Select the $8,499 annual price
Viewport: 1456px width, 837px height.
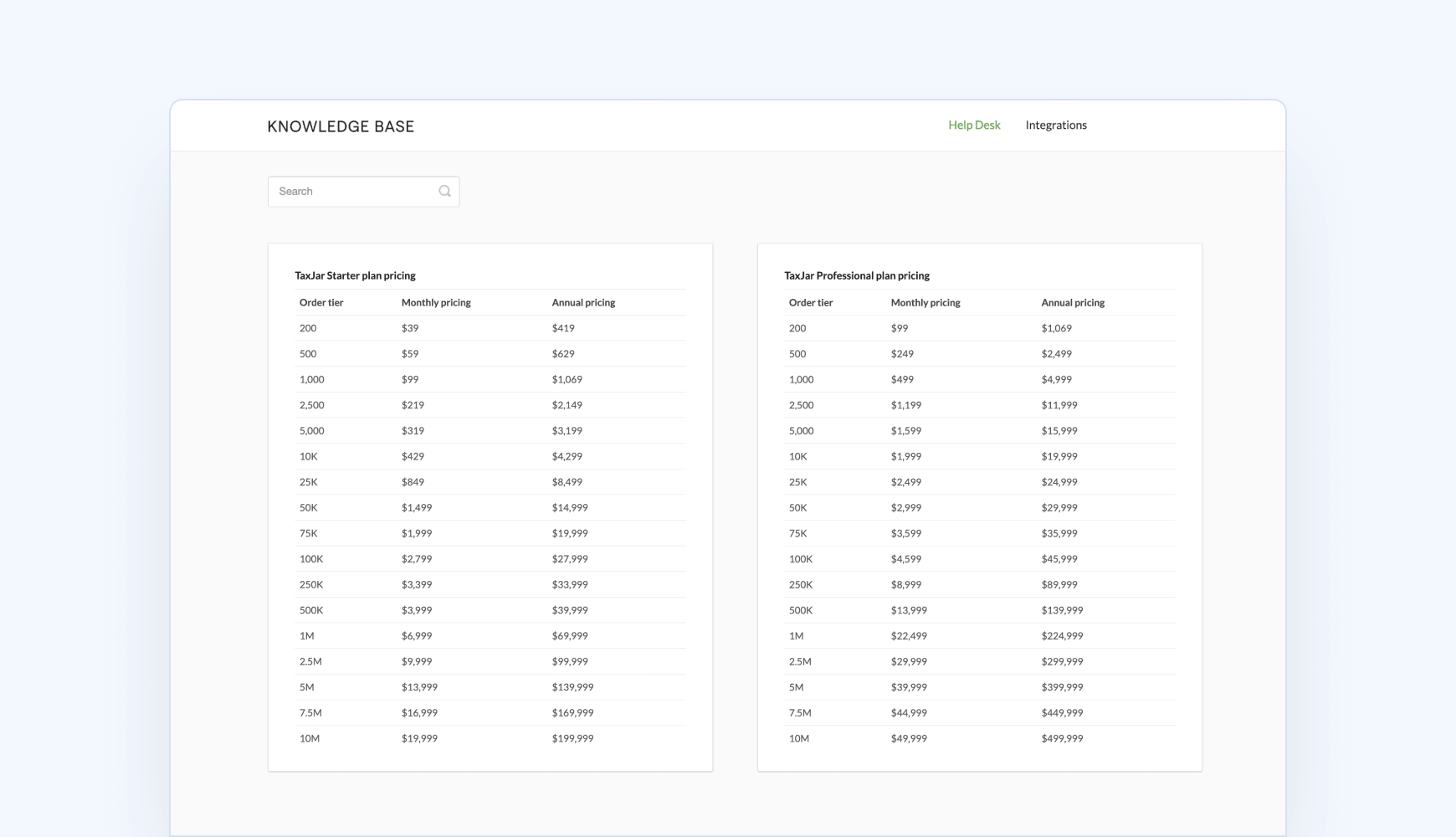click(567, 482)
